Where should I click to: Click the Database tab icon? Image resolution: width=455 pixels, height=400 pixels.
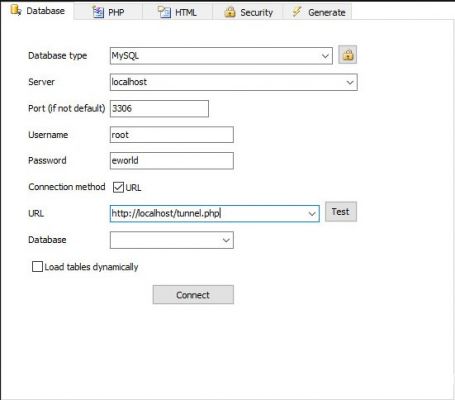[x=16, y=10]
